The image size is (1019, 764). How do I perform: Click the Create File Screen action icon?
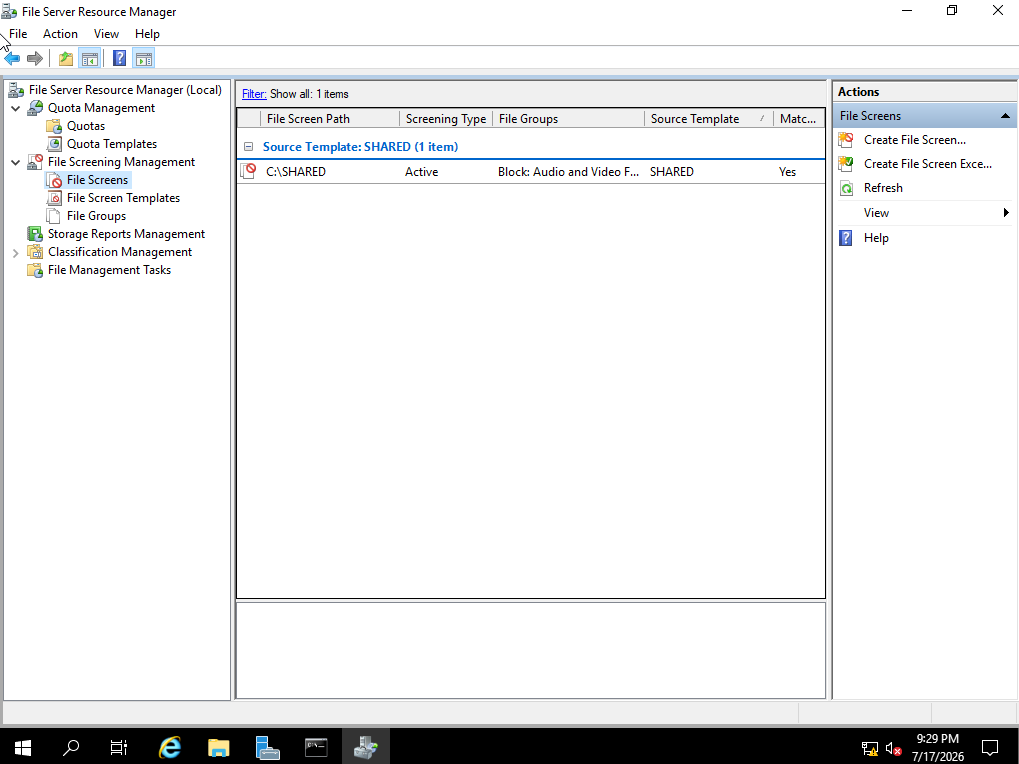point(846,140)
